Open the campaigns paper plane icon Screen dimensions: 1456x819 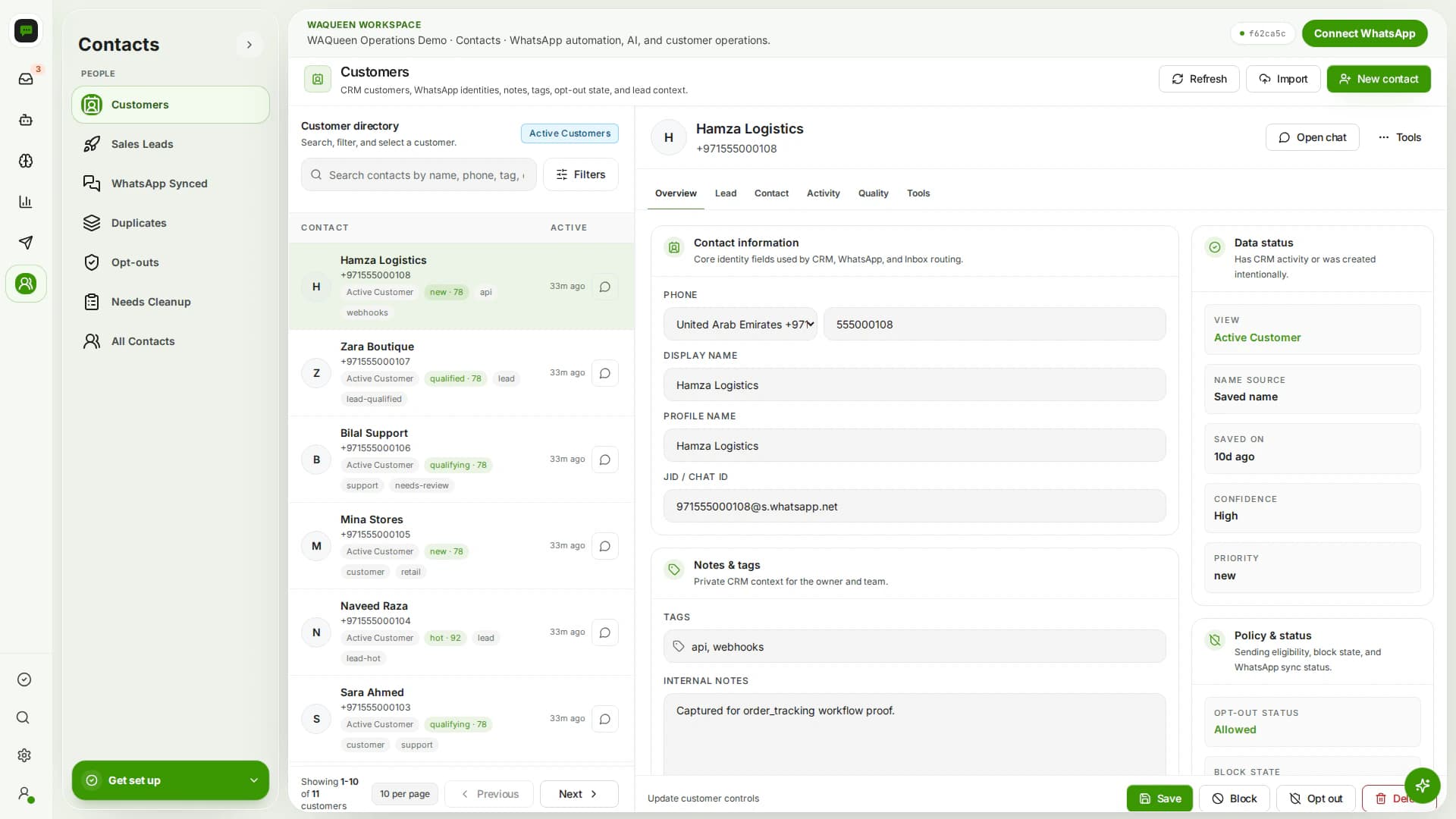(26, 243)
